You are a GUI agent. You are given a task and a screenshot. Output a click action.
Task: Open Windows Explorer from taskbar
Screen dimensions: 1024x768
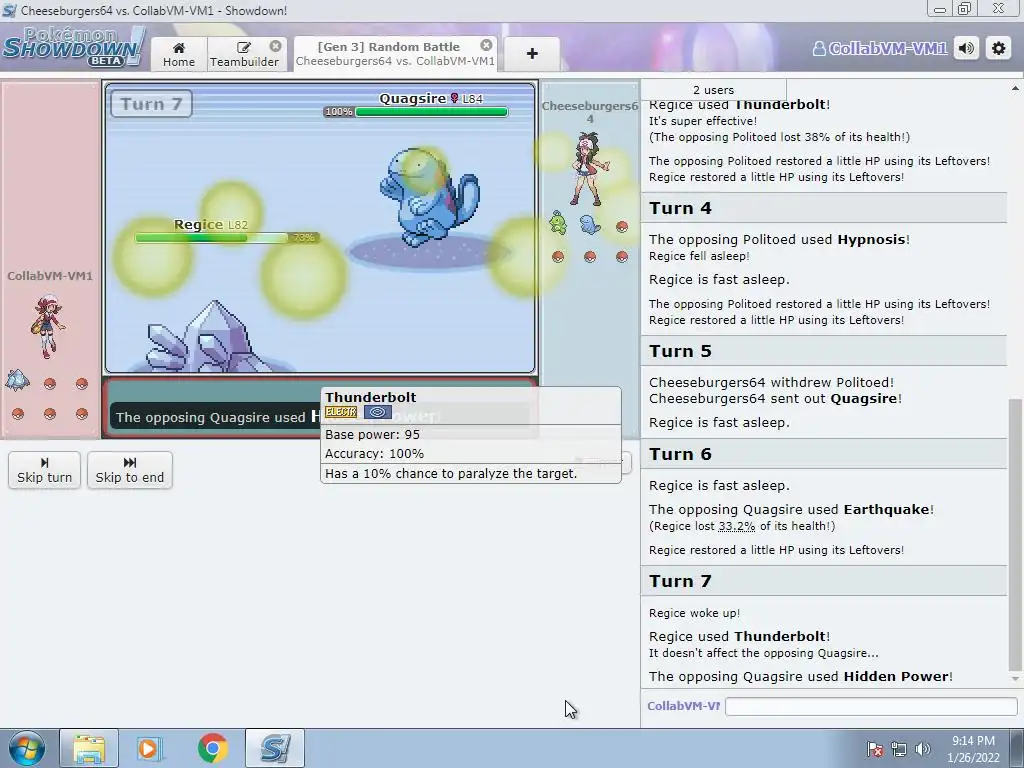[x=89, y=748]
